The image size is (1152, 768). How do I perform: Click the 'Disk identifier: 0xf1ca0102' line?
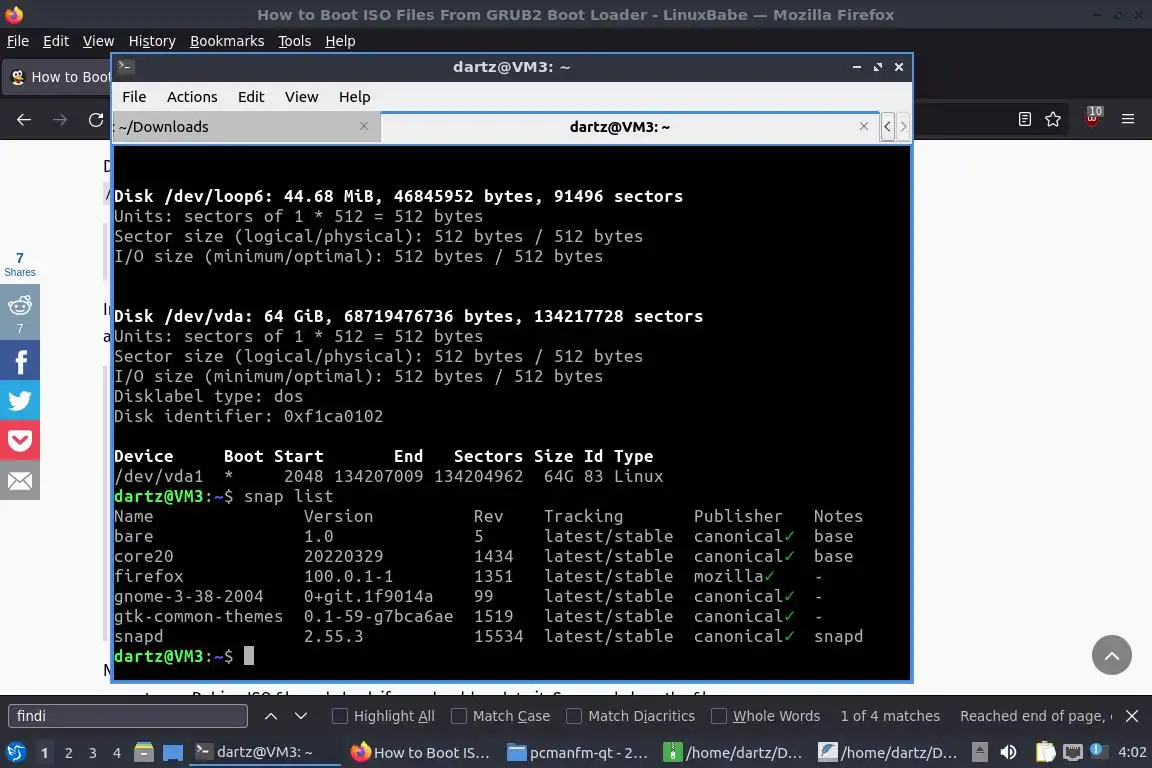[x=248, y=416]
